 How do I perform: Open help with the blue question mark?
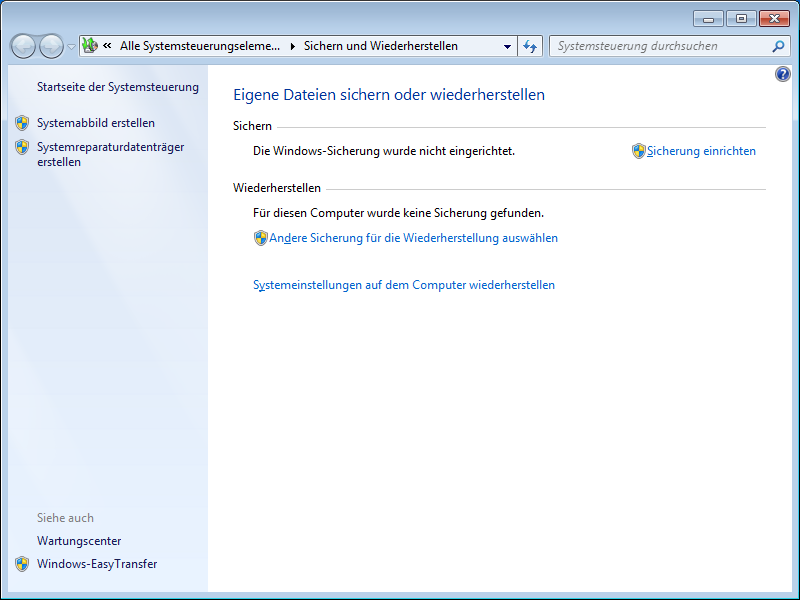point(783,75)
